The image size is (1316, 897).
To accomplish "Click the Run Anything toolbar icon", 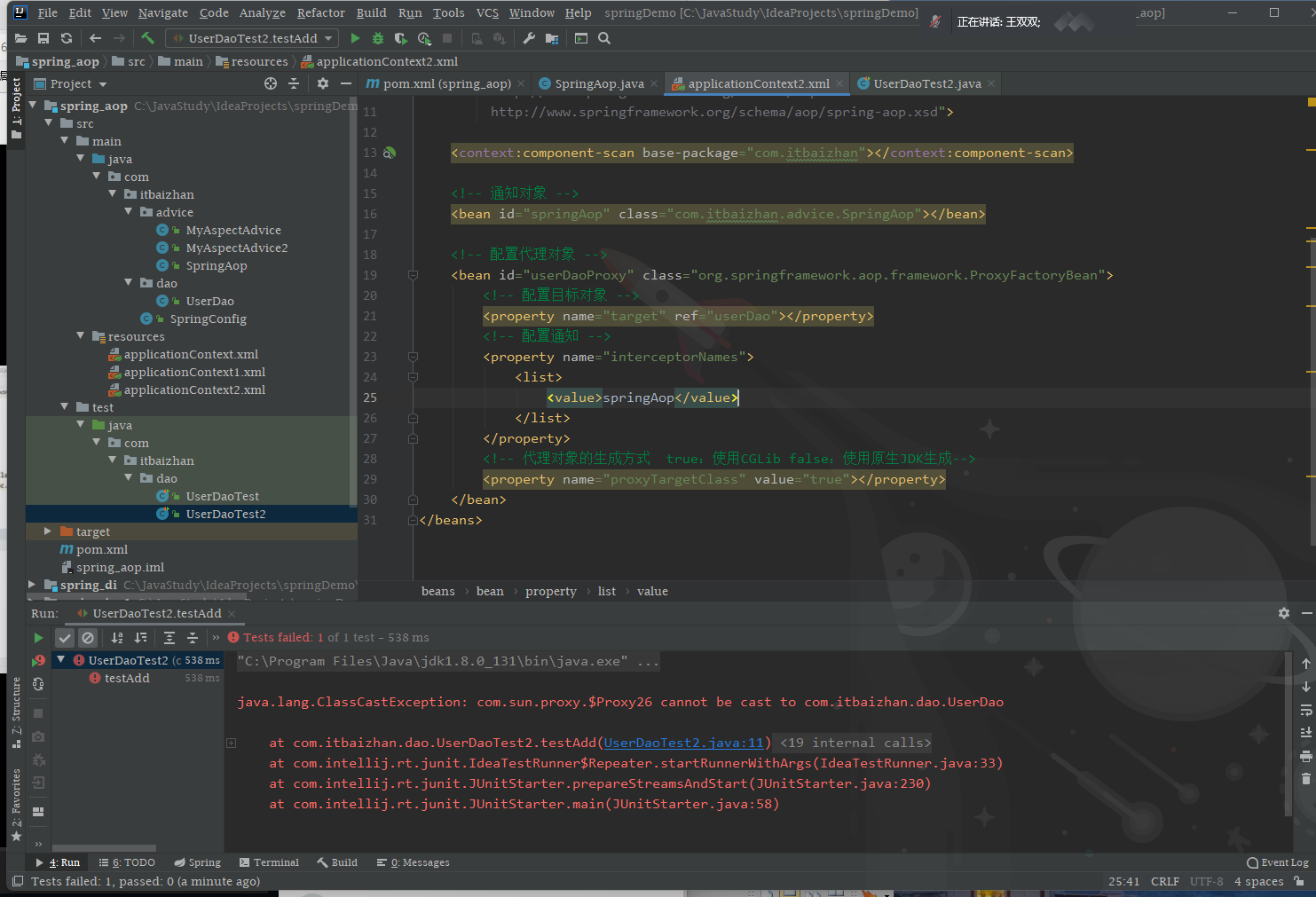I will tap(581, 38).
